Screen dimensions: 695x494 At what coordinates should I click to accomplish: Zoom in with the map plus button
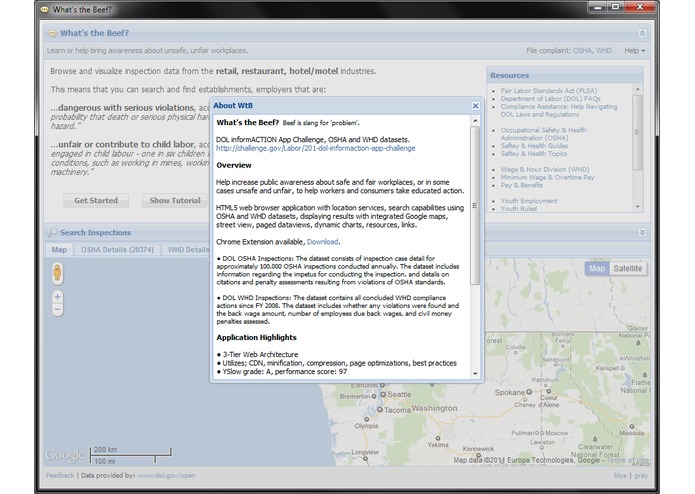[x=57, y=296]
